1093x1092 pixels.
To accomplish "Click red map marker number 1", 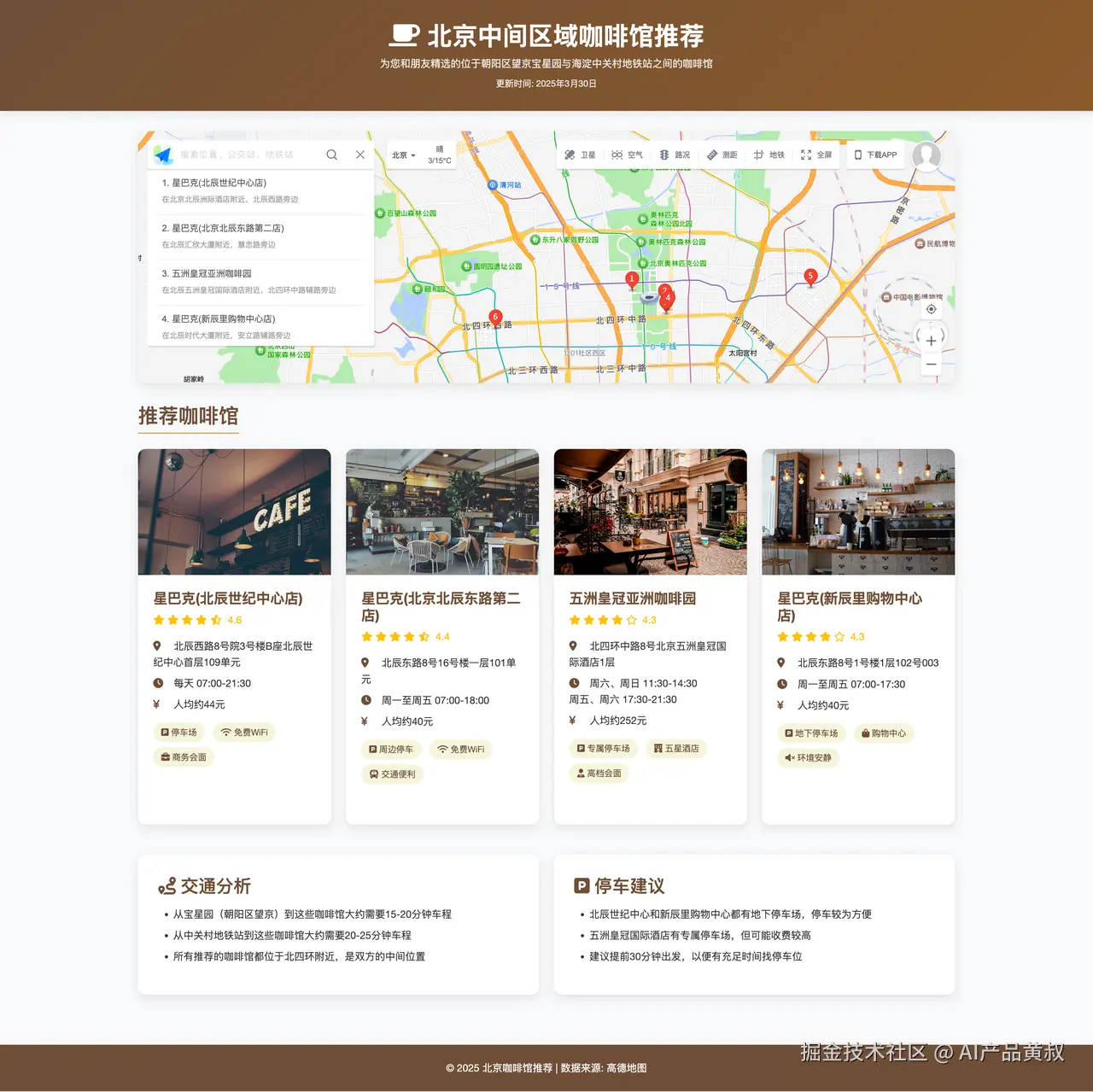I will pos(632,280).
